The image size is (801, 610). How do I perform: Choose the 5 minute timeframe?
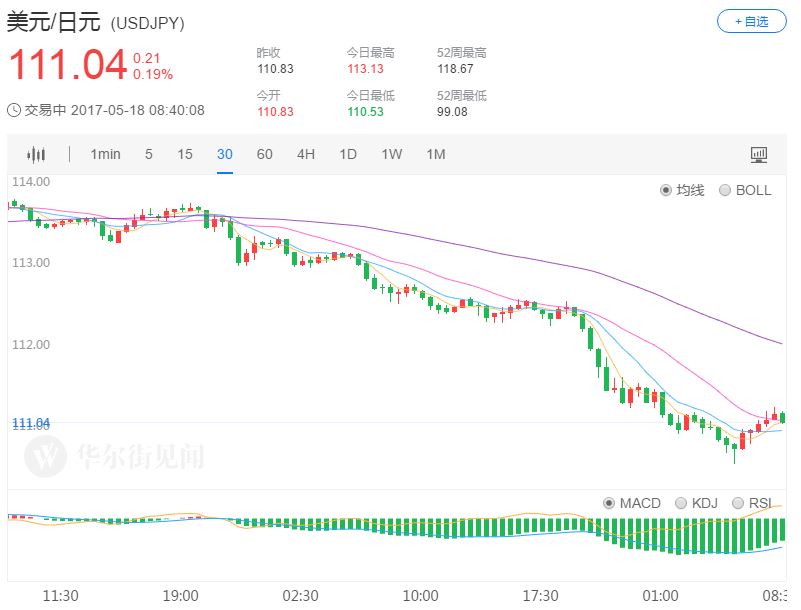click(149, 154)
